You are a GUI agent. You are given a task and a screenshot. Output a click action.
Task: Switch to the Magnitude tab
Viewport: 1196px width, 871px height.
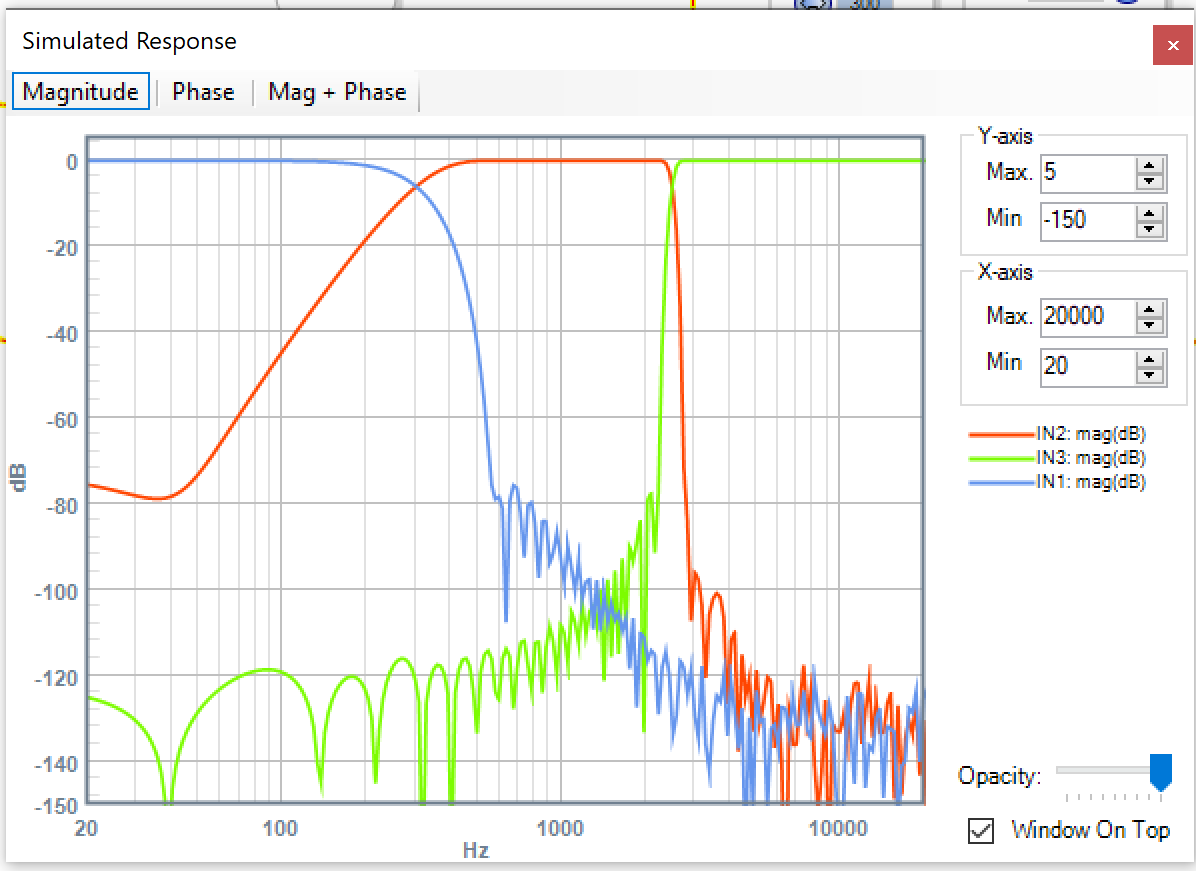(81, 92)
